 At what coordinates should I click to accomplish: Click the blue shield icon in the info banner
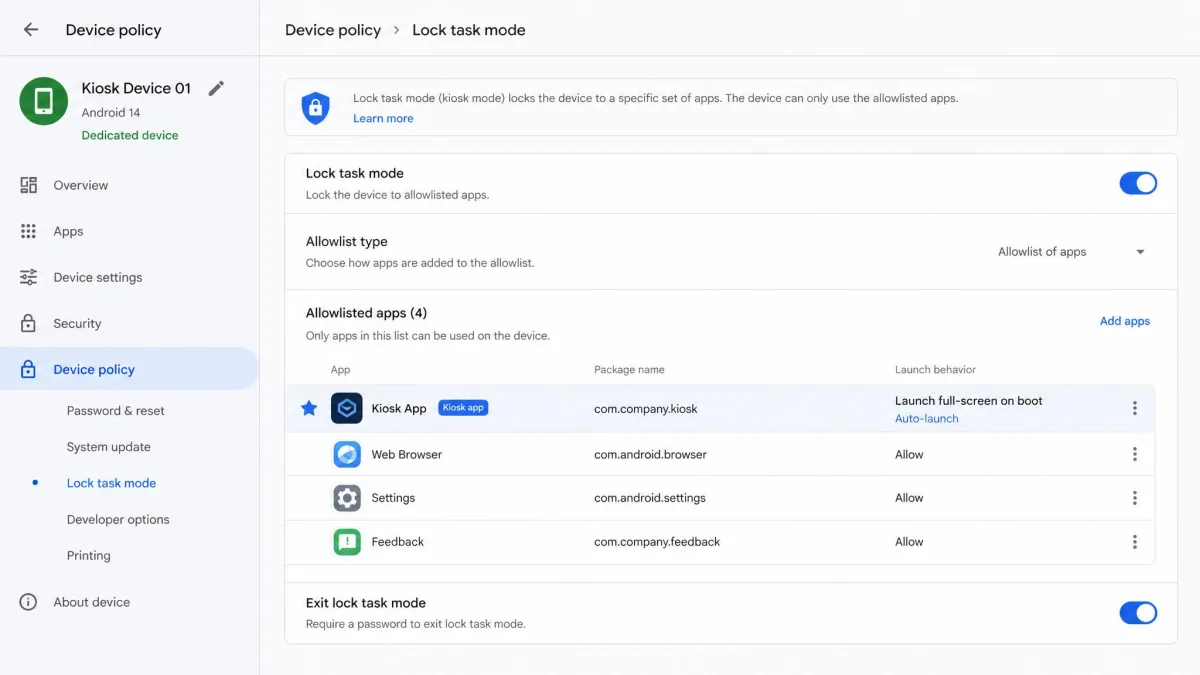316,108
